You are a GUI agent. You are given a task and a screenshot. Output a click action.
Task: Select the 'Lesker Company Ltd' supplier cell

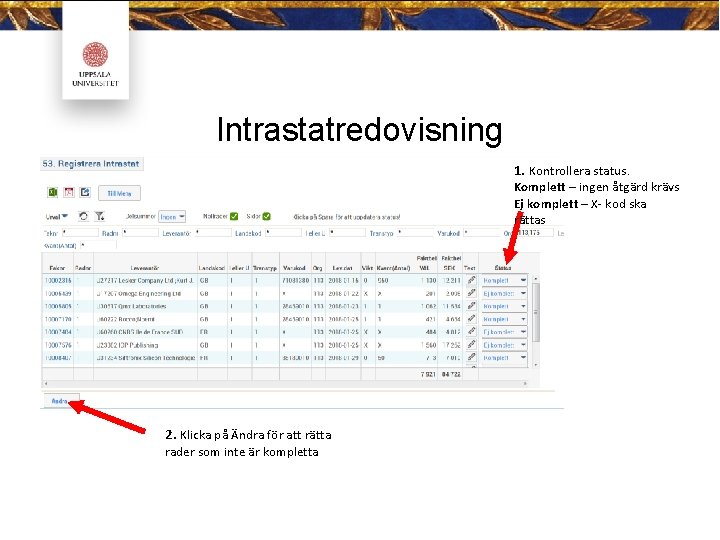click(x=145, y=280)
